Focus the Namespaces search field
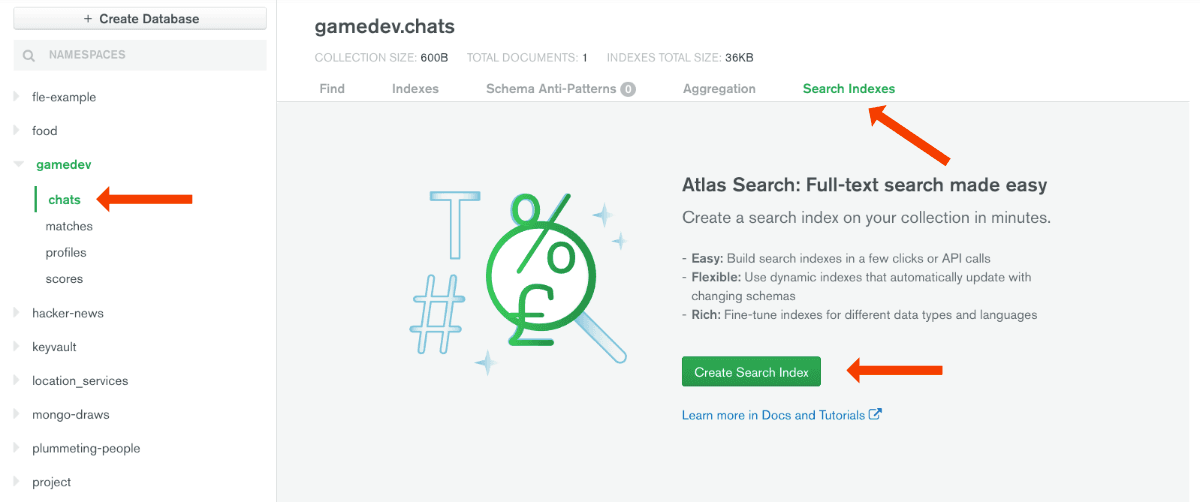This screenshot has width=1200, height=502. pos(150,56)
